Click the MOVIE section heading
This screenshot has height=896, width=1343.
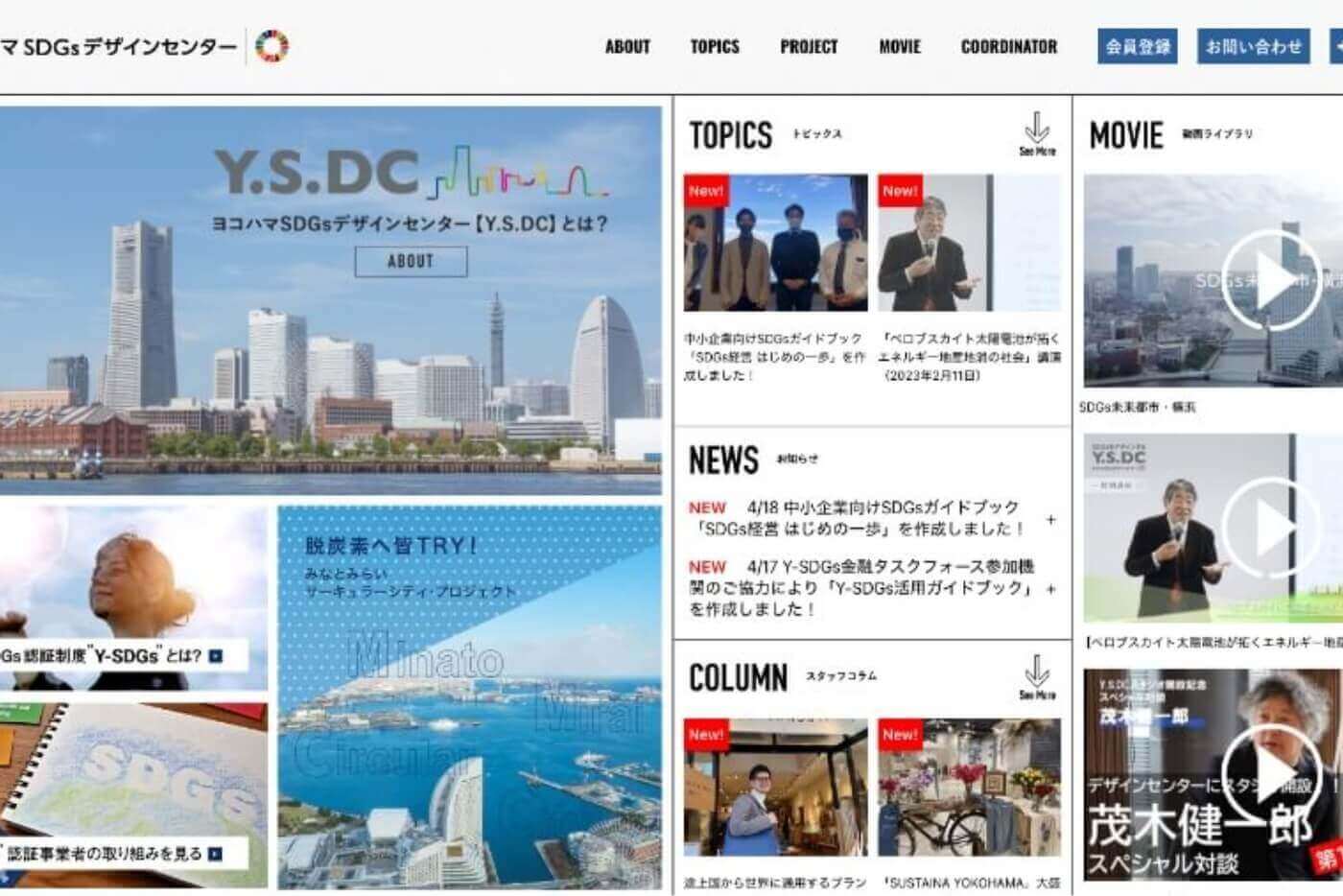click(1126, 135)
